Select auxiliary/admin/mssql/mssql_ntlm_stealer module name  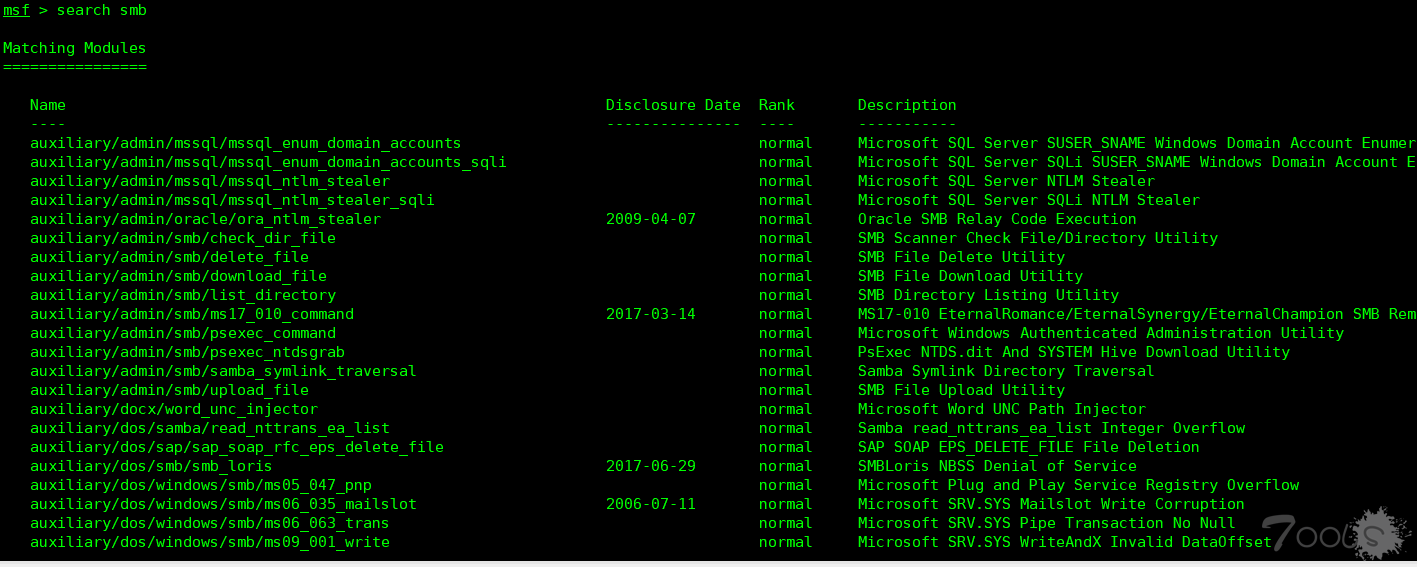pyautogui.click(x=210, y=181)
